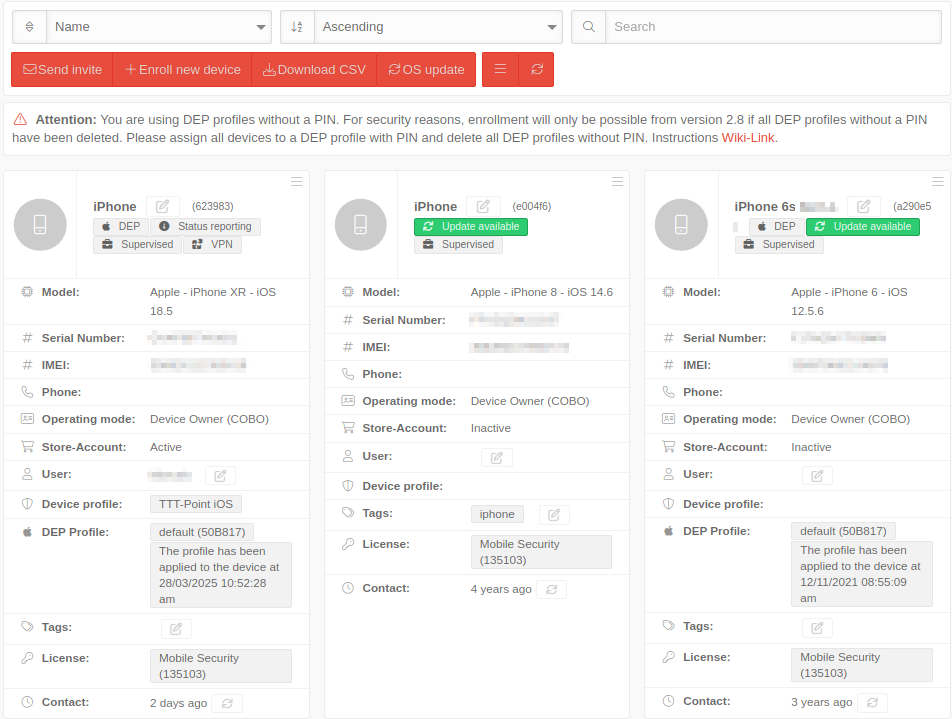Open card menu of first iPhone card

coord(297,181)
